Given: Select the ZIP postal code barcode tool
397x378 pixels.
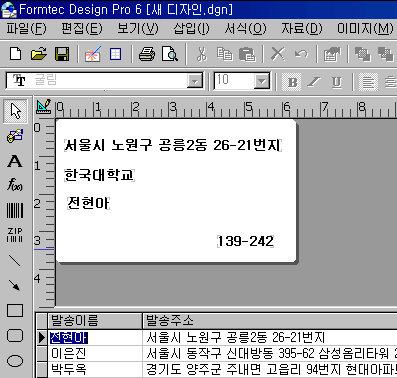Looking at the screenshot, I should tap(15, 235).
